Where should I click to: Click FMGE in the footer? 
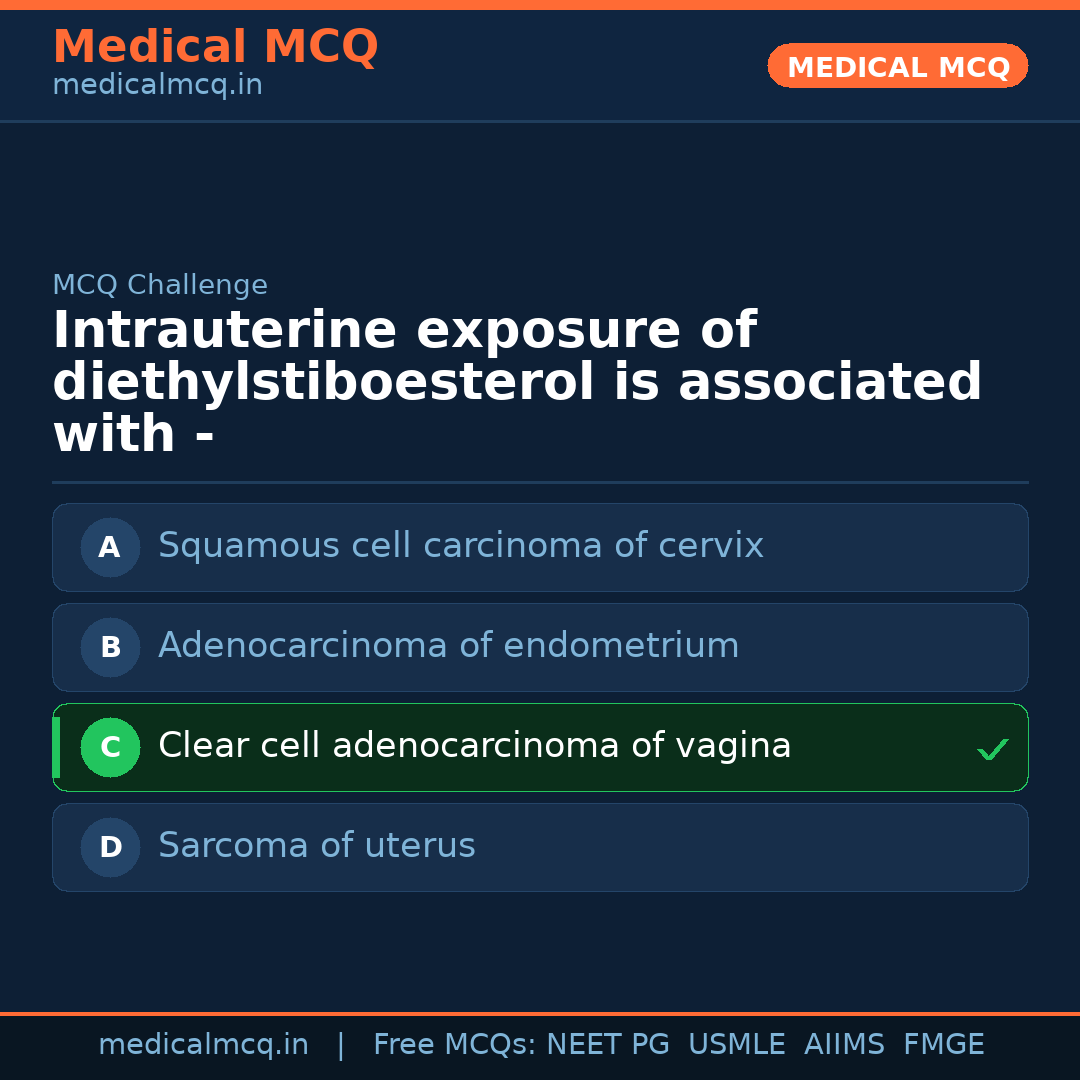[943, 1045]
